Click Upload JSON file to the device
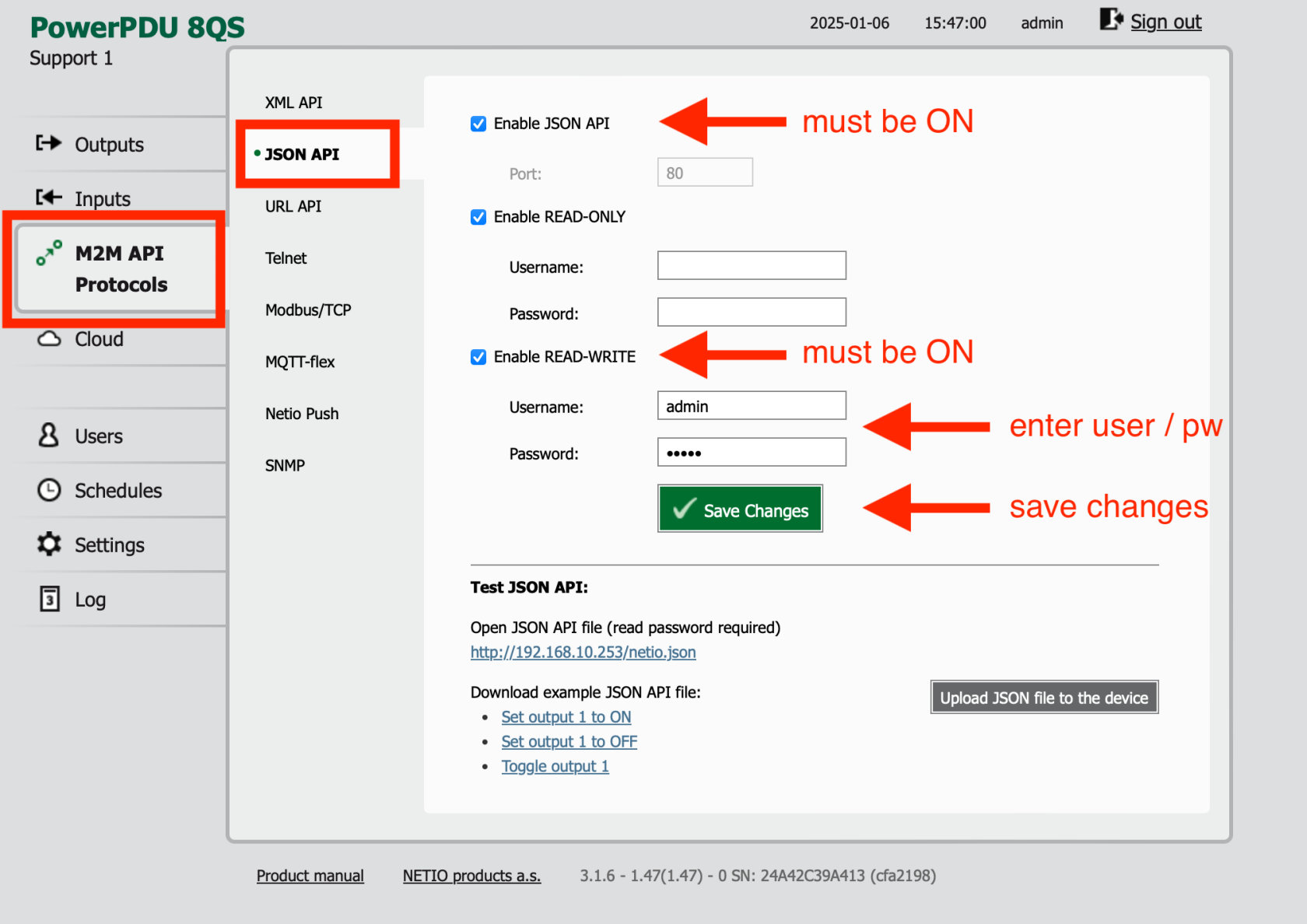 (x=1044, y=698)
